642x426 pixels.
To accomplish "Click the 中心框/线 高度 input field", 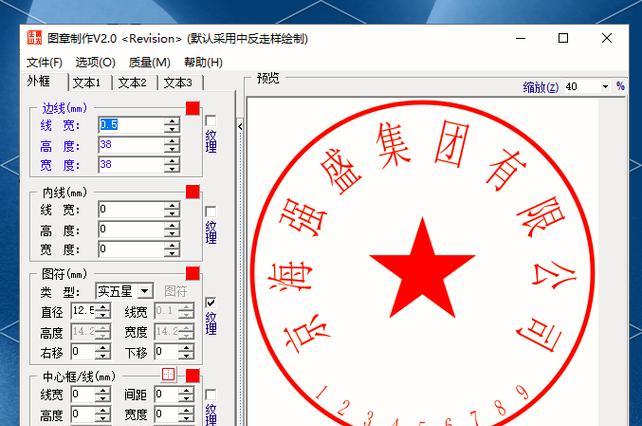I will tap(83, 415).
